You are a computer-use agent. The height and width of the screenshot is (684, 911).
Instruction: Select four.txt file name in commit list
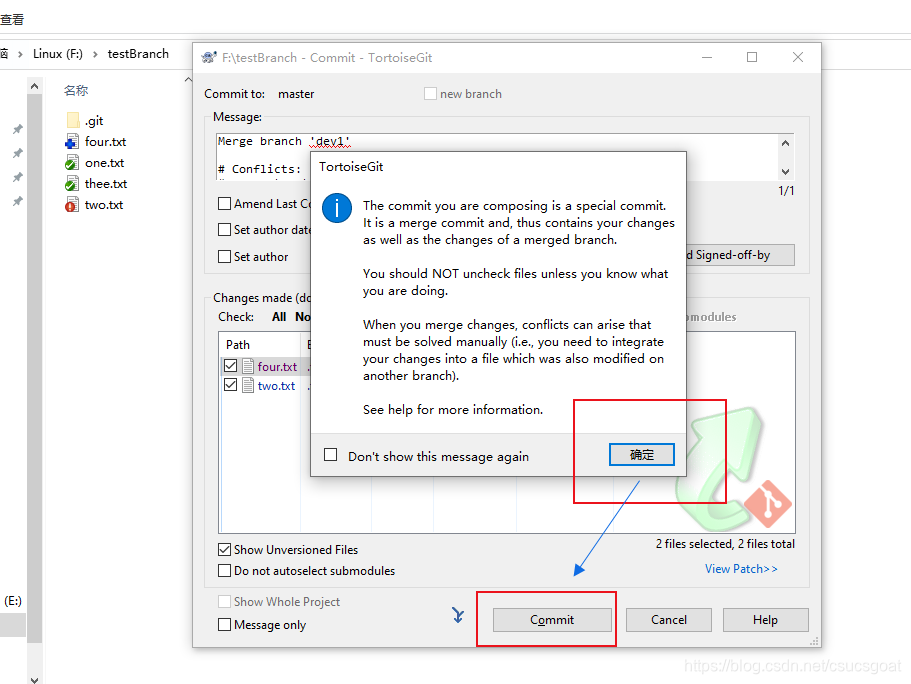[277, 367]
